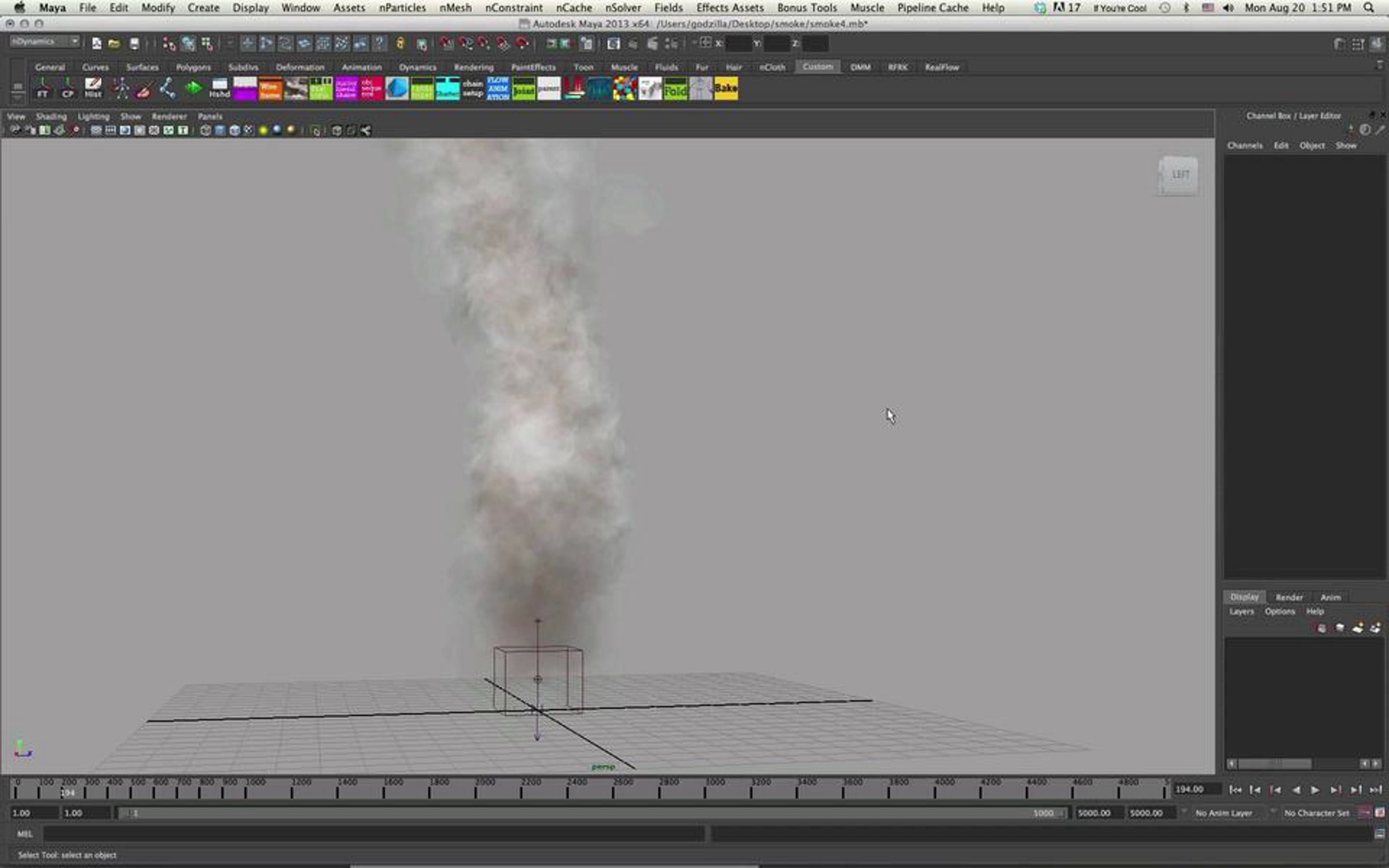This screenshot has width=1389, height=868.
Task: Open the nCache menu
Action: click(574, 8)
